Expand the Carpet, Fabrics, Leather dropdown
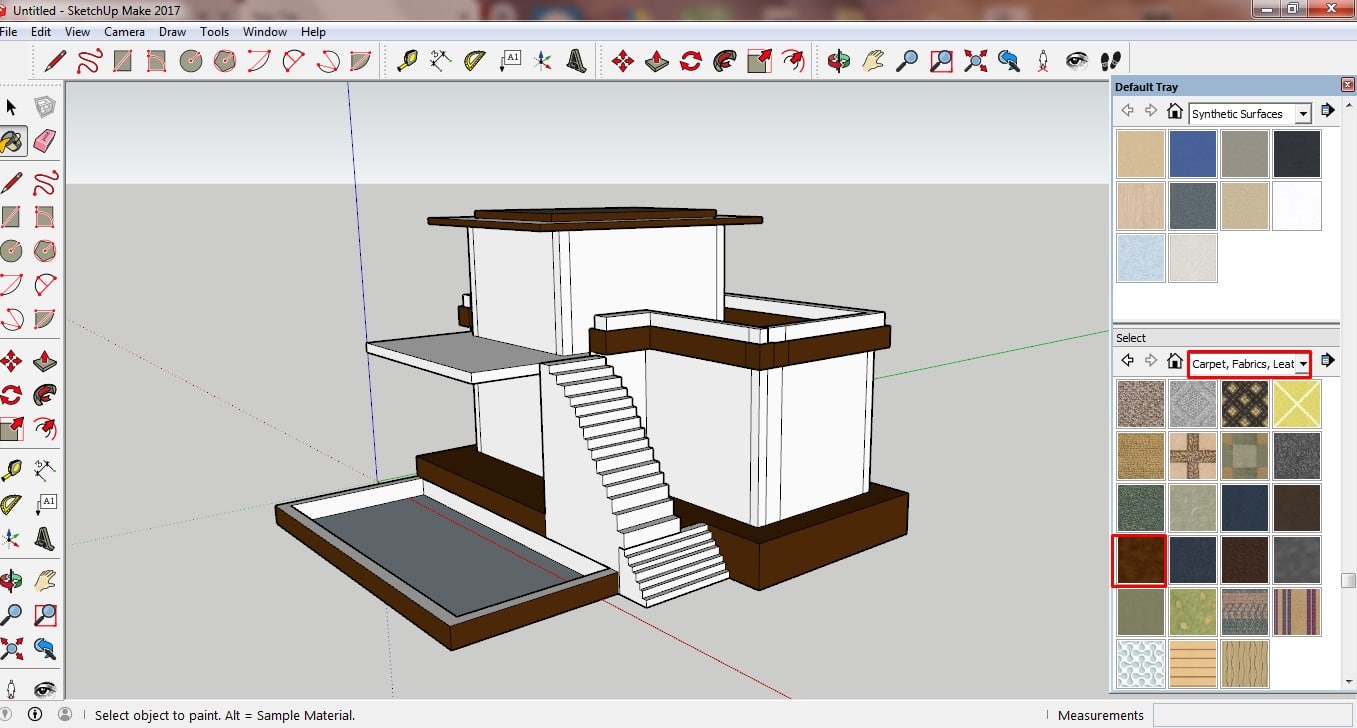 click(x=1302, y=364)
